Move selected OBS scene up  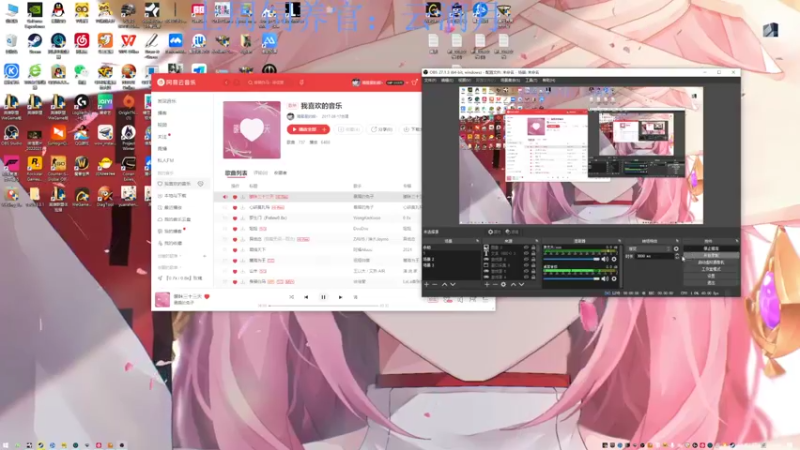[x=444, y=285]
